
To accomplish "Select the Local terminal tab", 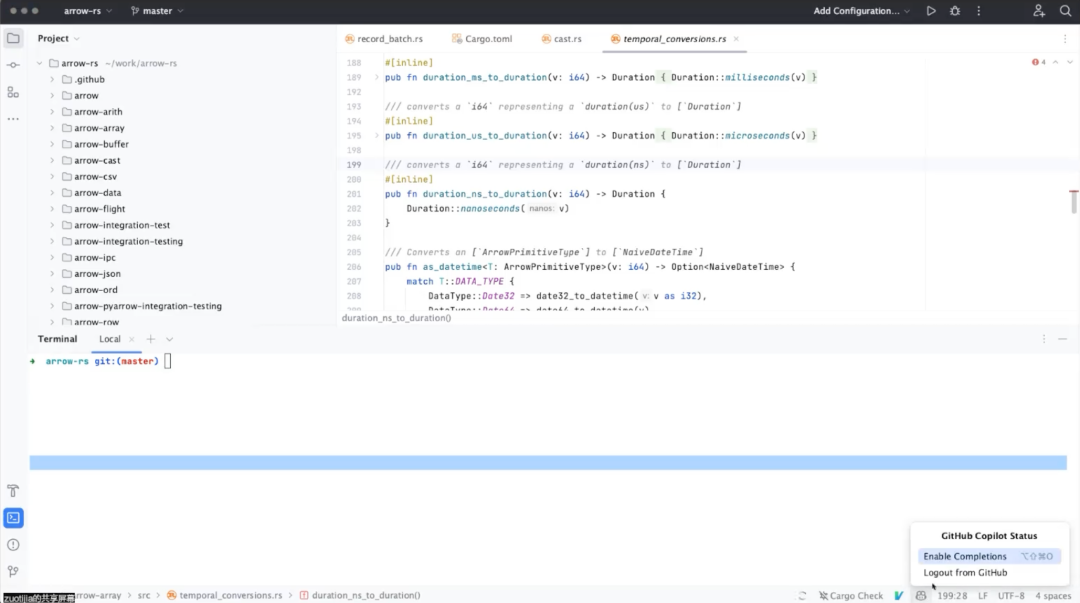I will click(109, 338).
